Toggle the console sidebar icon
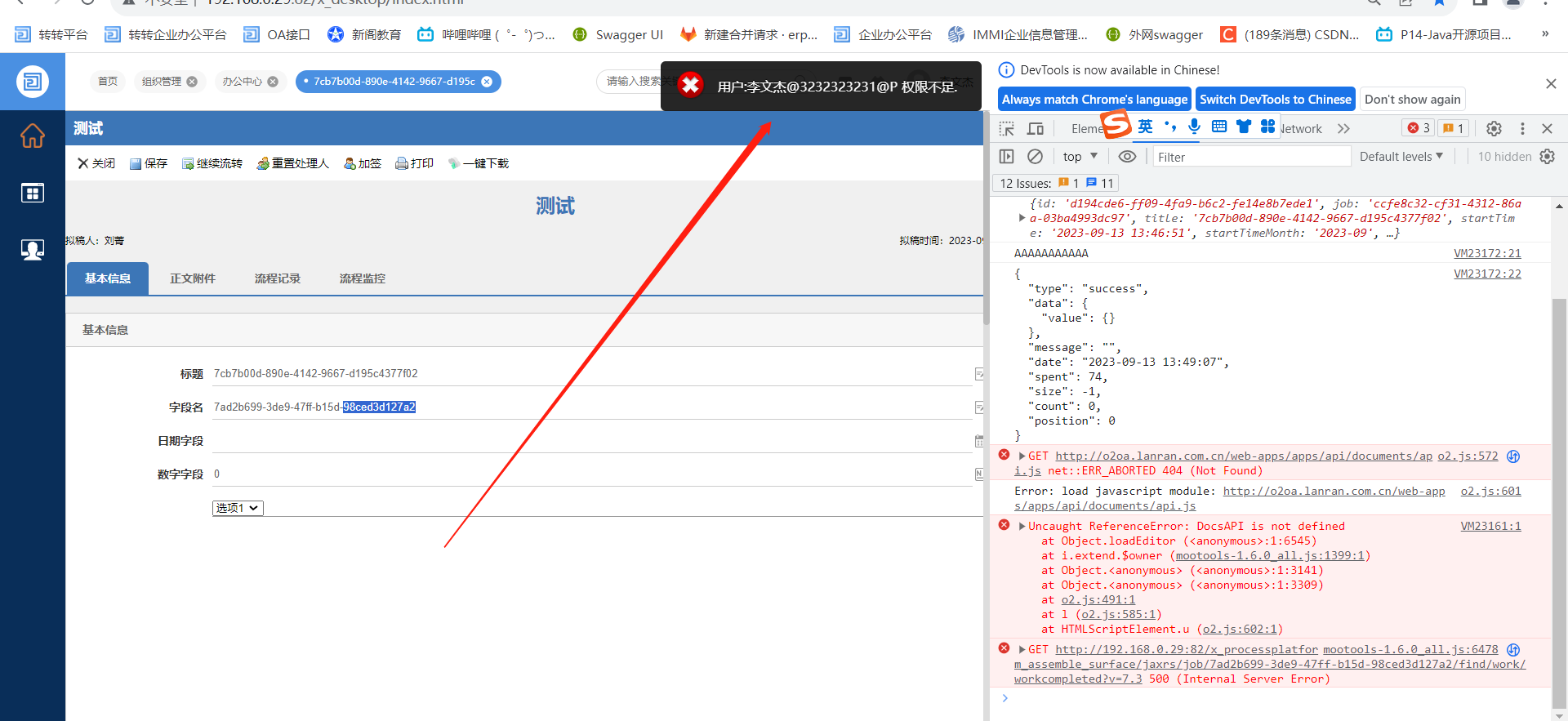This screenshot has width=1568, height=721. pyautogui.click(x=1007, y=157)
